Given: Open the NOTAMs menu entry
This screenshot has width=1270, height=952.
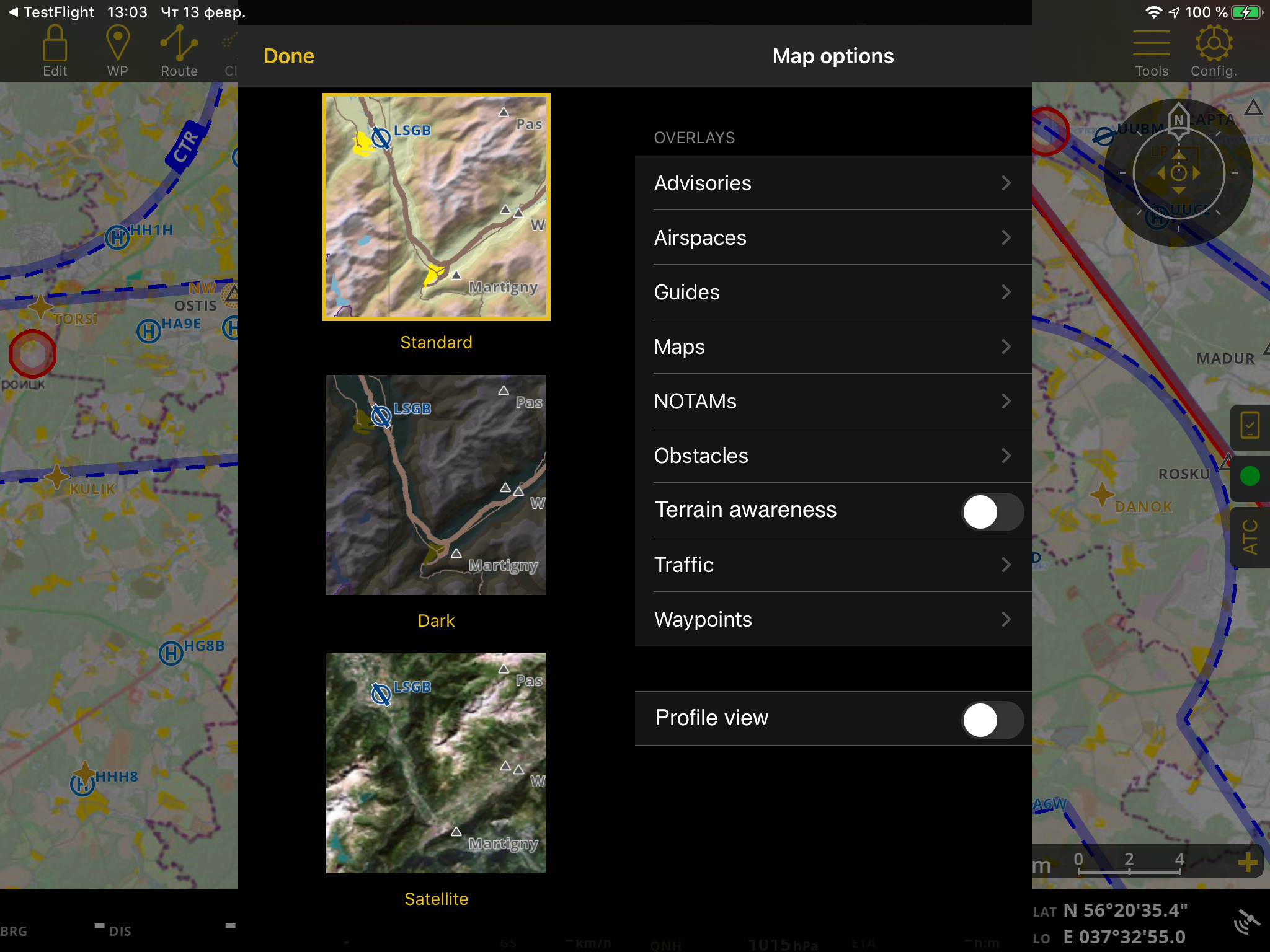Looking at the screenshot, I should pyautogui.click(x=833, y=401).
